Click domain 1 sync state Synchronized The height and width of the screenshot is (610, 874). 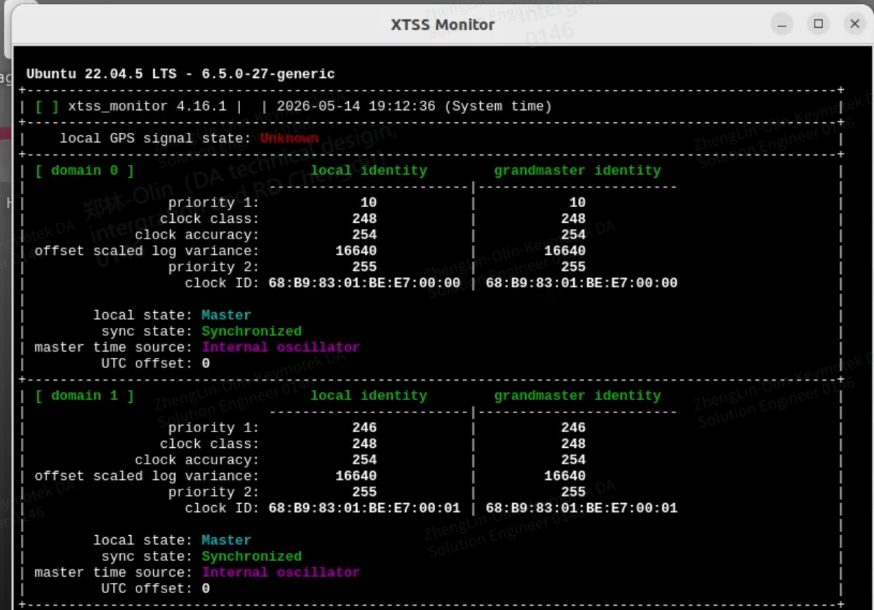[x=251, y=556]
